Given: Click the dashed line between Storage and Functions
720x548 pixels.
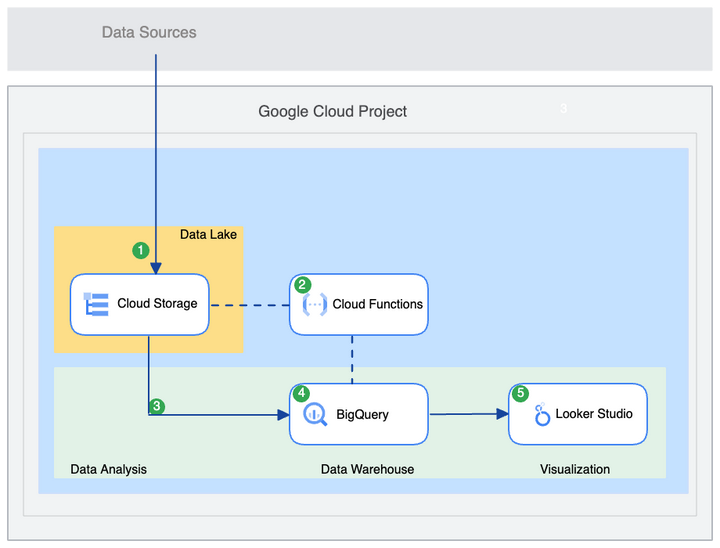Looking at the screenshot, I should point(249,305).
